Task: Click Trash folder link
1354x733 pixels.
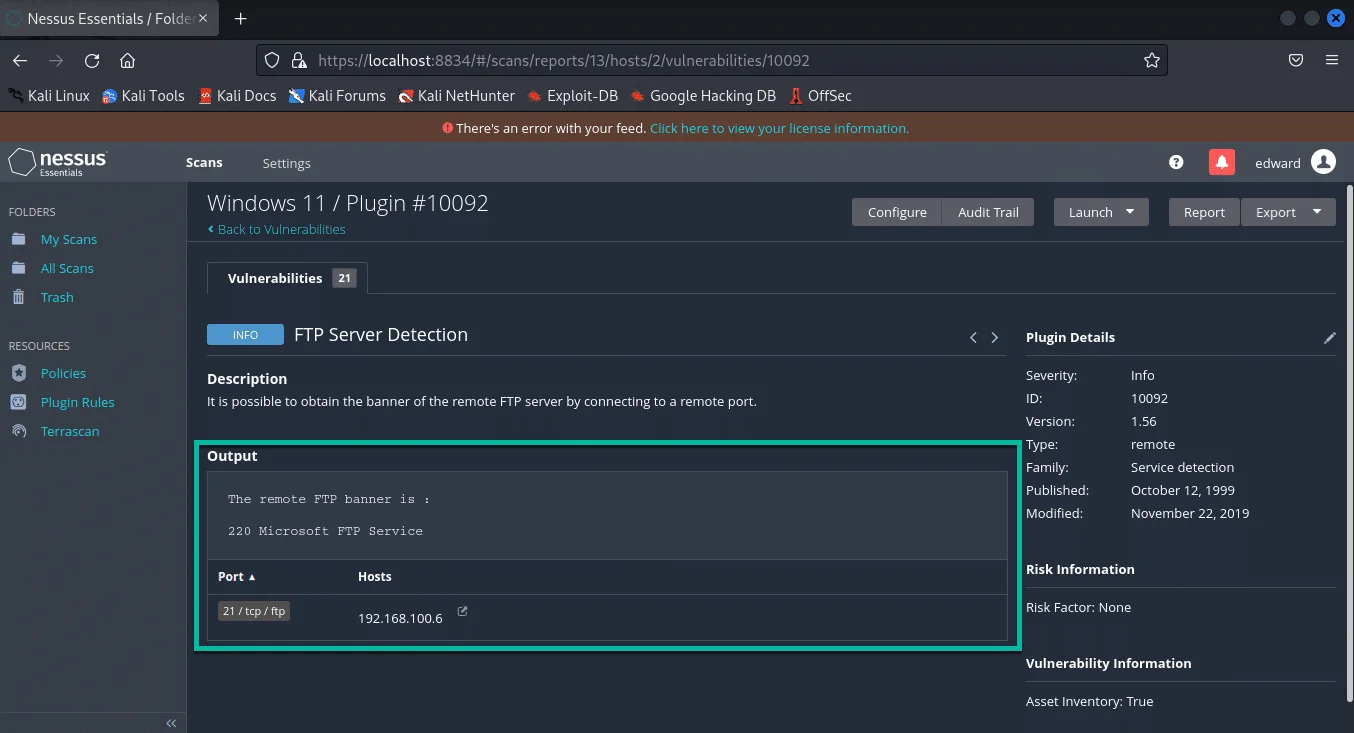Action: [57, 297]
